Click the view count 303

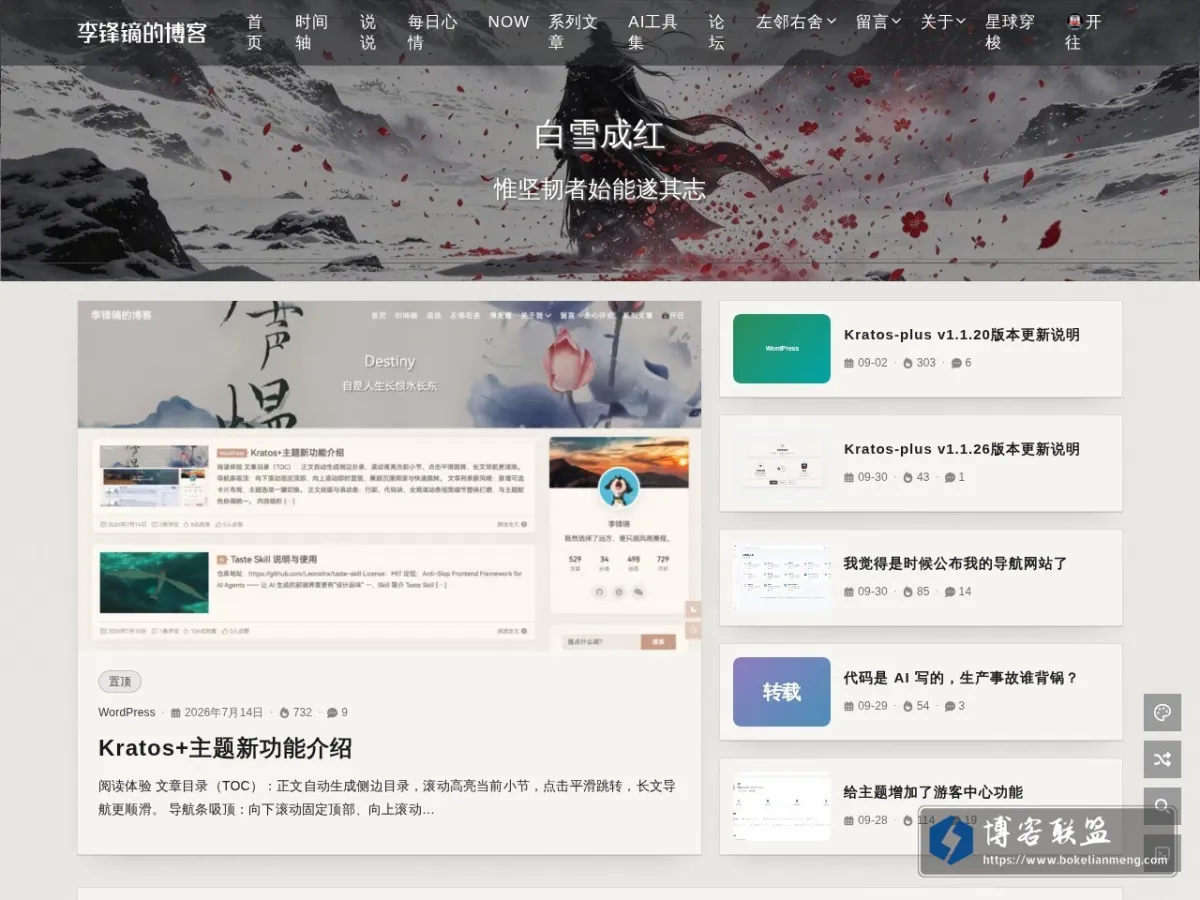click(926, 363)
